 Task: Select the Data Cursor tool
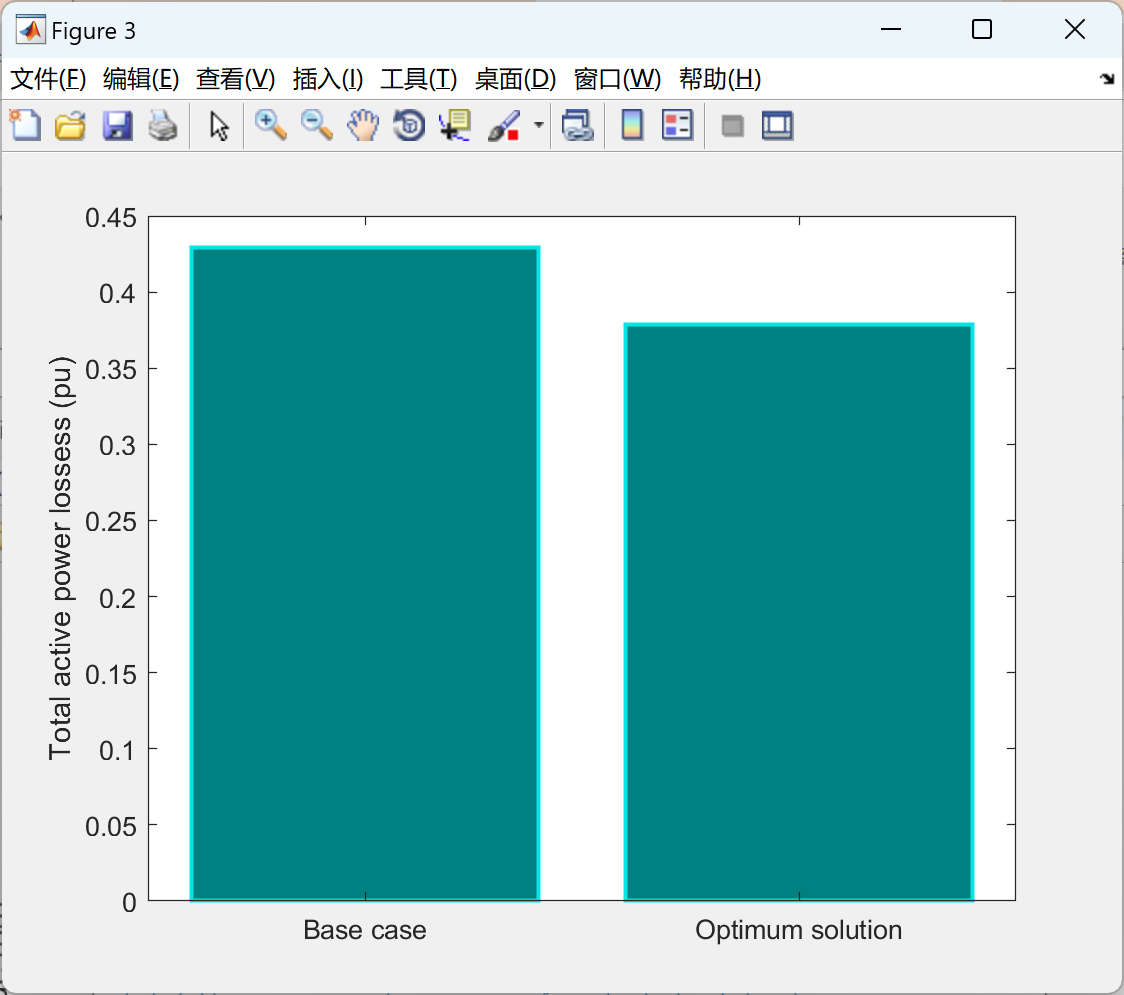point(455,125)
